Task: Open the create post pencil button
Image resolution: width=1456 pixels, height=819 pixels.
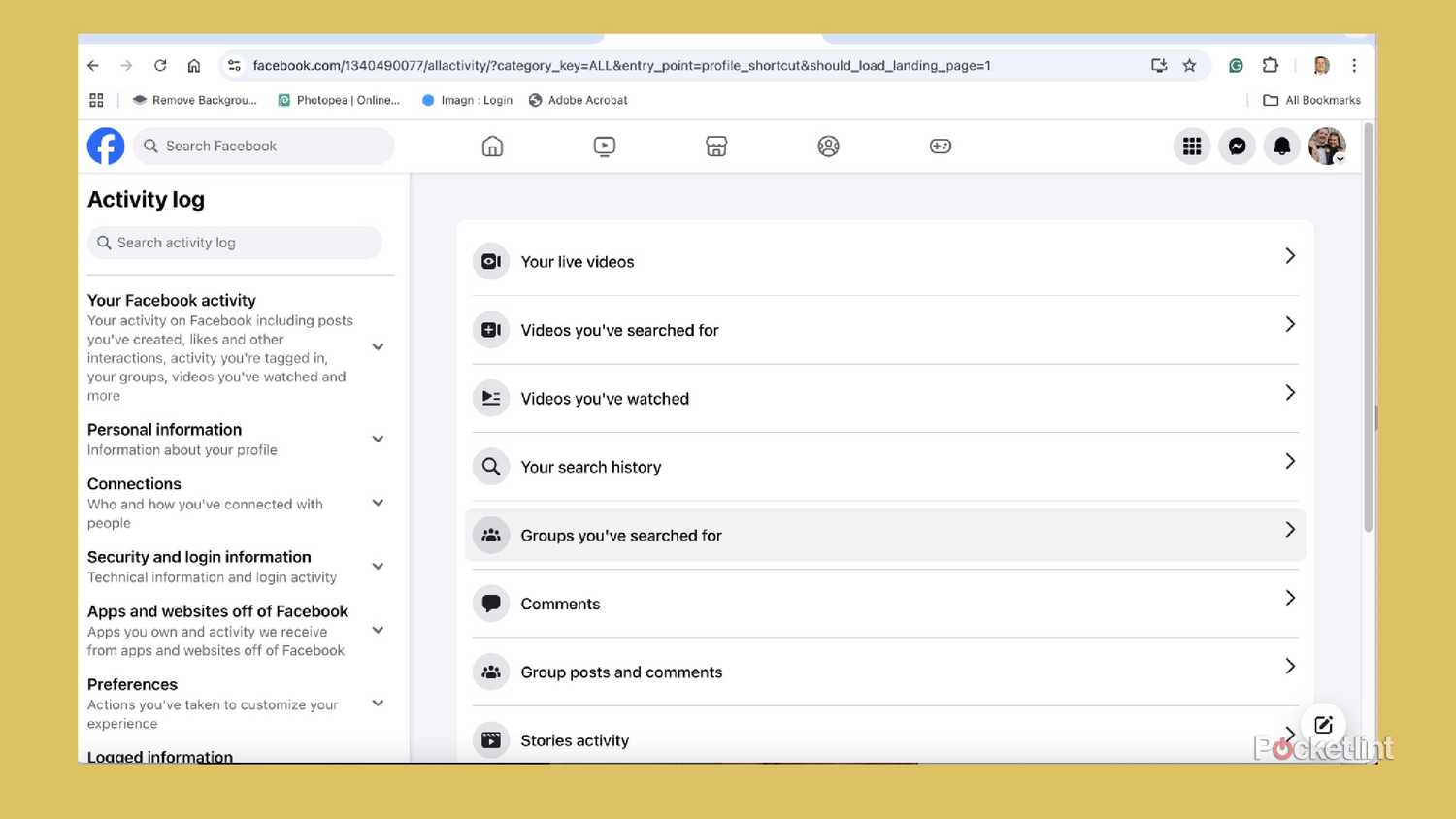Action: 1324,724
